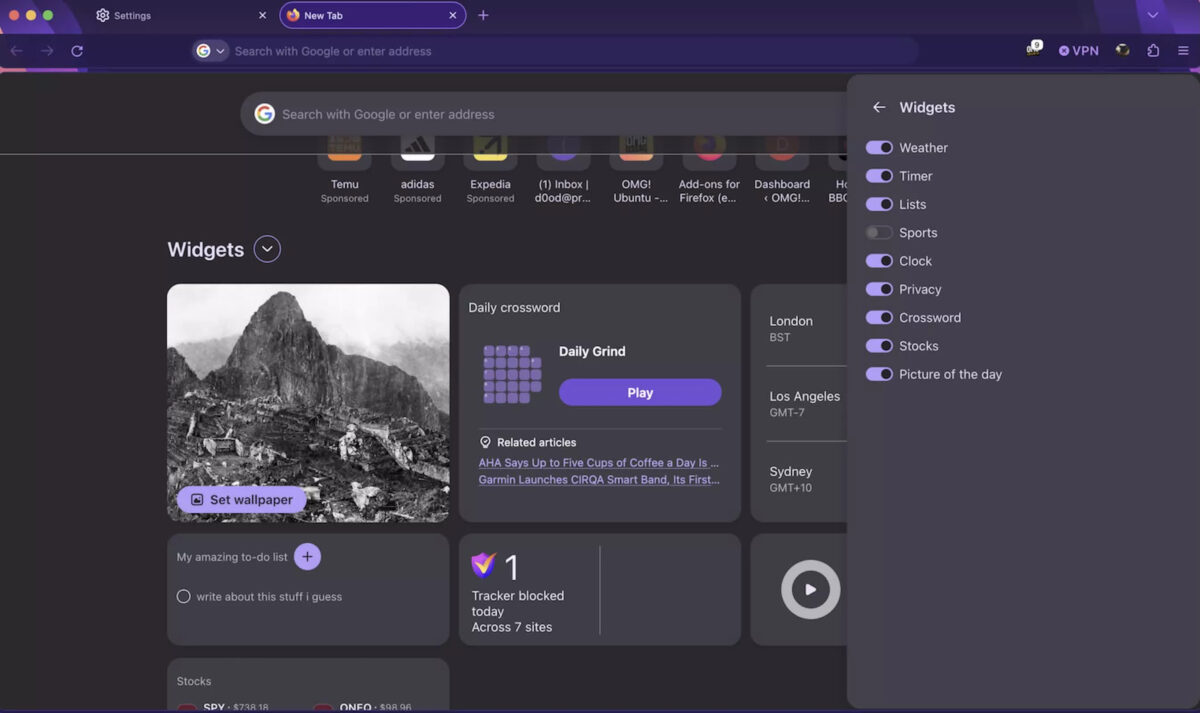
Task: Reload the current page
Action: (x=77, y=51)
